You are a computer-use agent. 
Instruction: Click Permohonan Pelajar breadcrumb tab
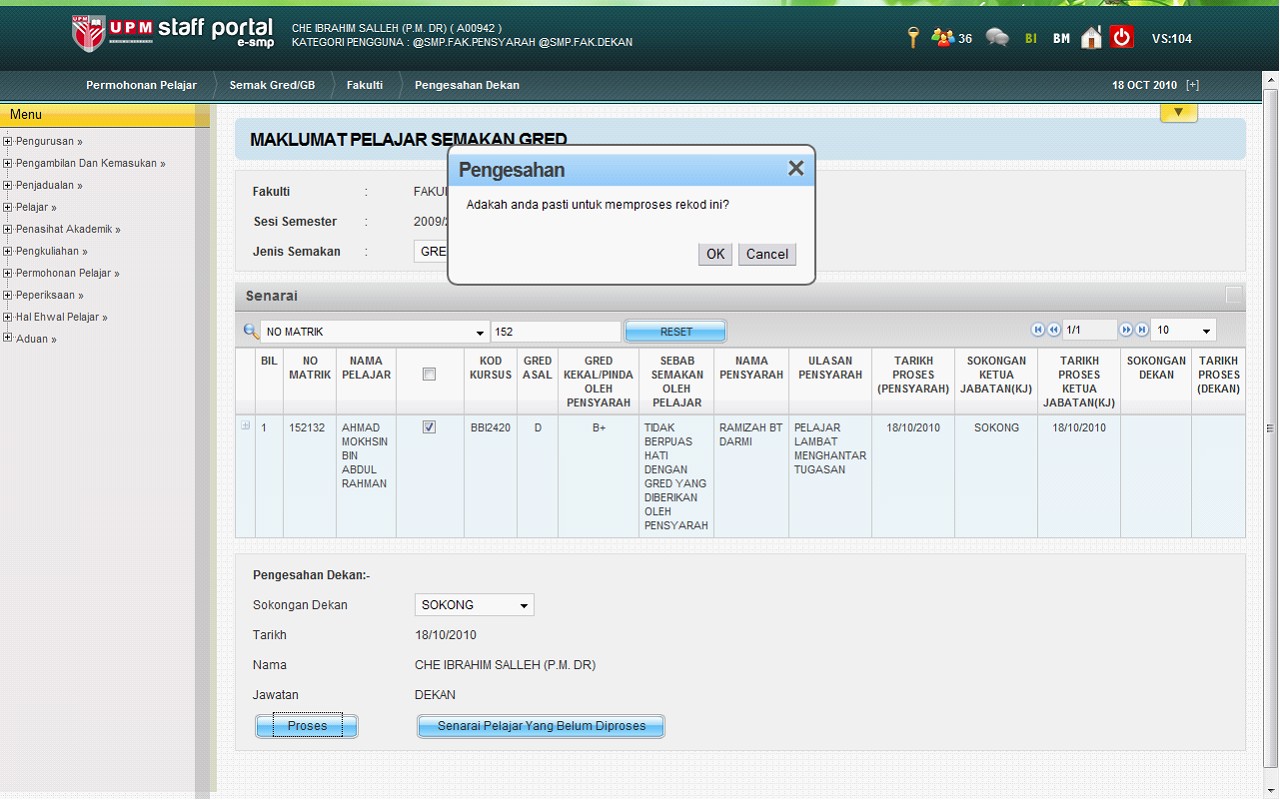141,85
